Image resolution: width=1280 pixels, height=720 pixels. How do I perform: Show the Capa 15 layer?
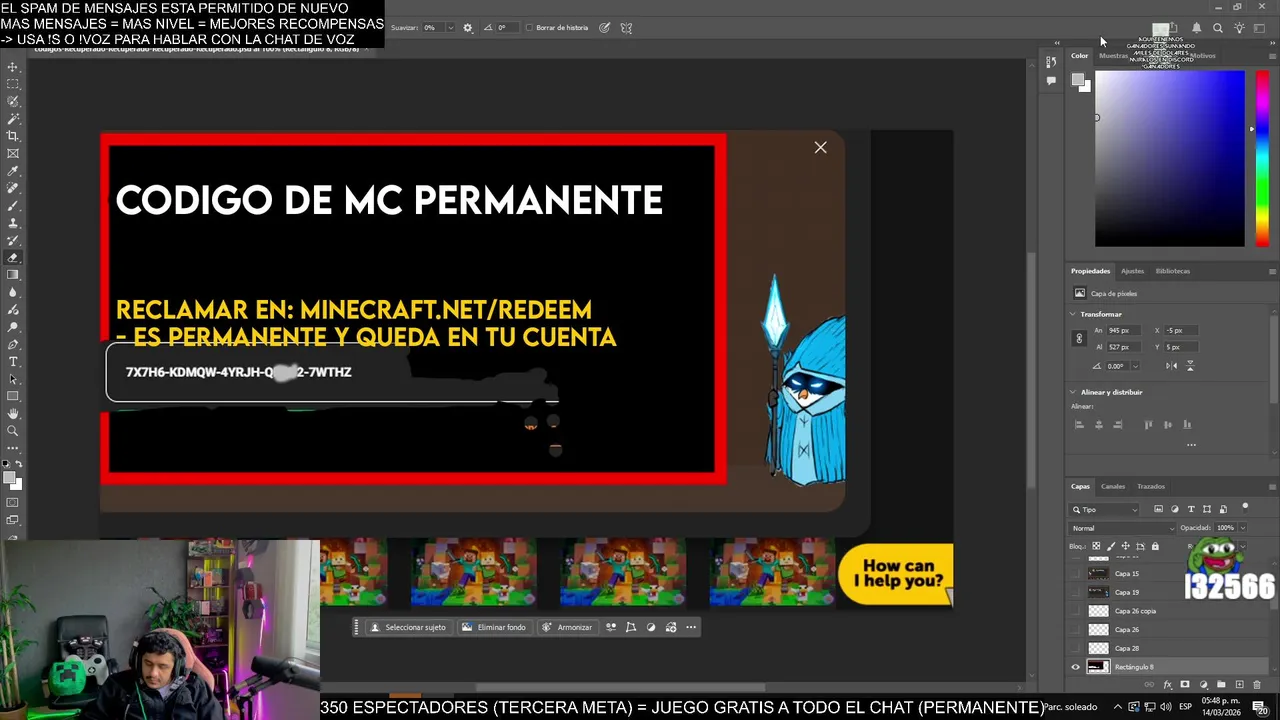point(1075,574)
